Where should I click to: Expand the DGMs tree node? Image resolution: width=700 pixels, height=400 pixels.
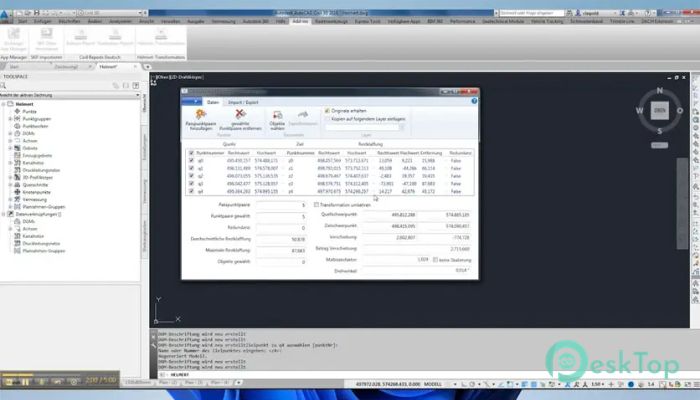[x=11, y=134]
